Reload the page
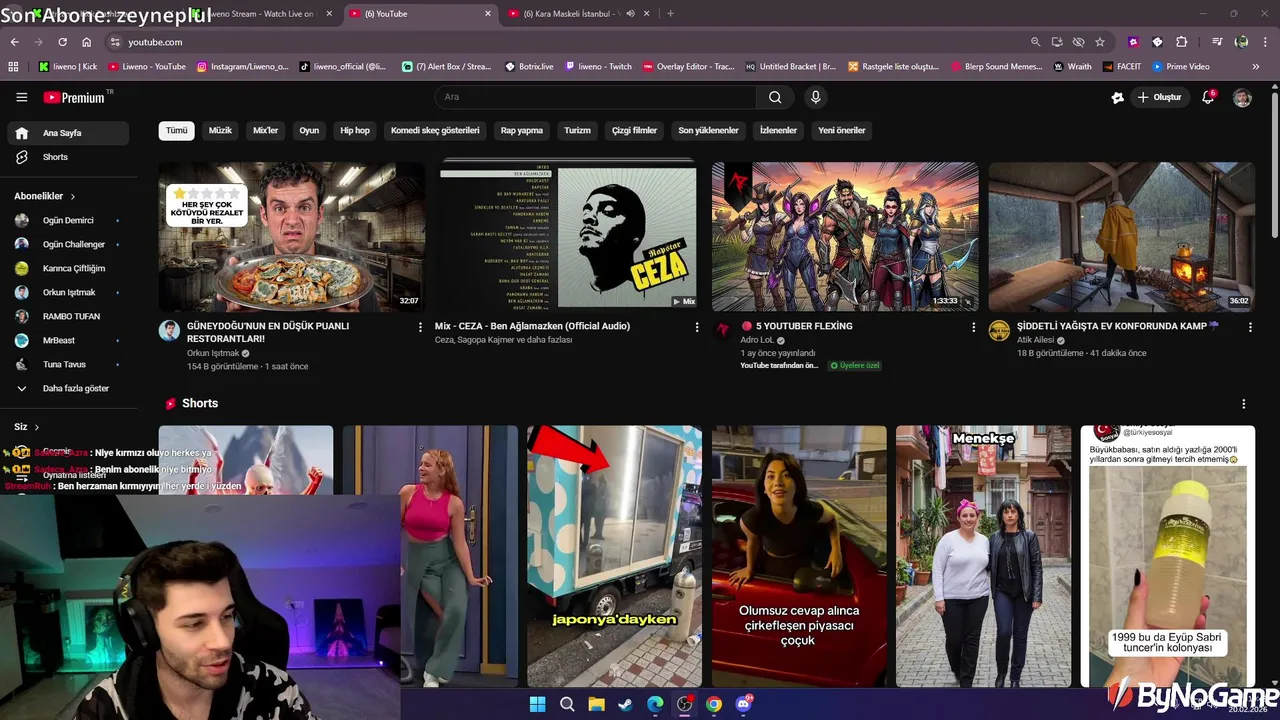Screen dimensions: 1280x720 tap(62, 42)
